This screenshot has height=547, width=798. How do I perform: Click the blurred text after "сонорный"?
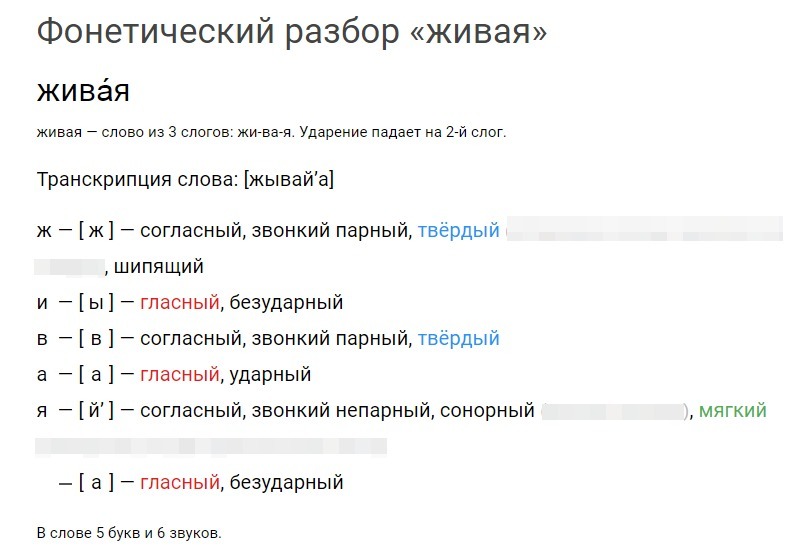tap(614, 411)
